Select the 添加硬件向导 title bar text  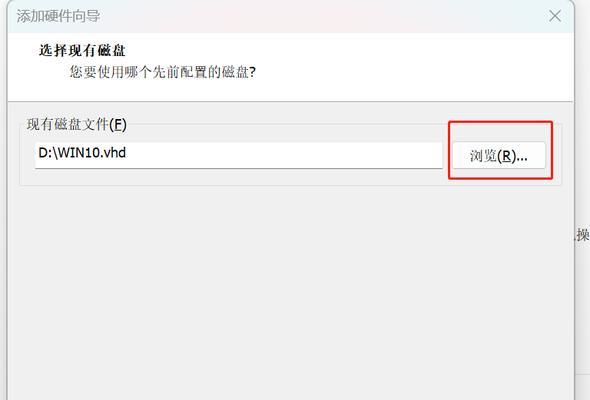[x=58, y=16]
